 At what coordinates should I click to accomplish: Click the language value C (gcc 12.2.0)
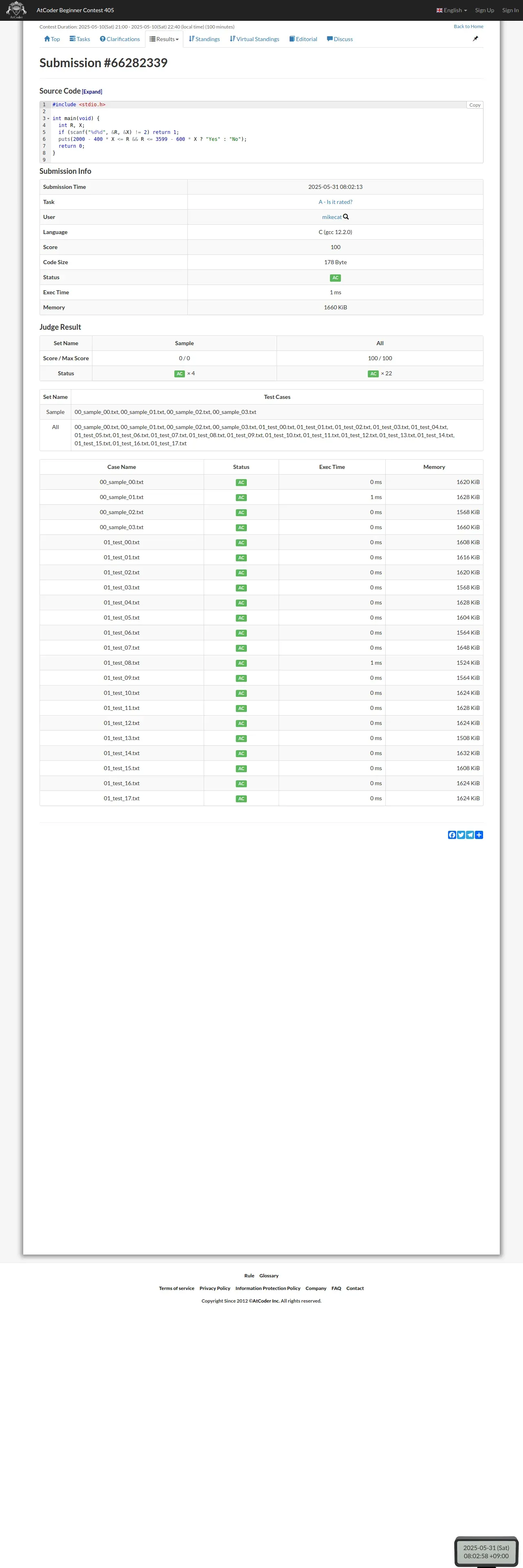[336, 232]
